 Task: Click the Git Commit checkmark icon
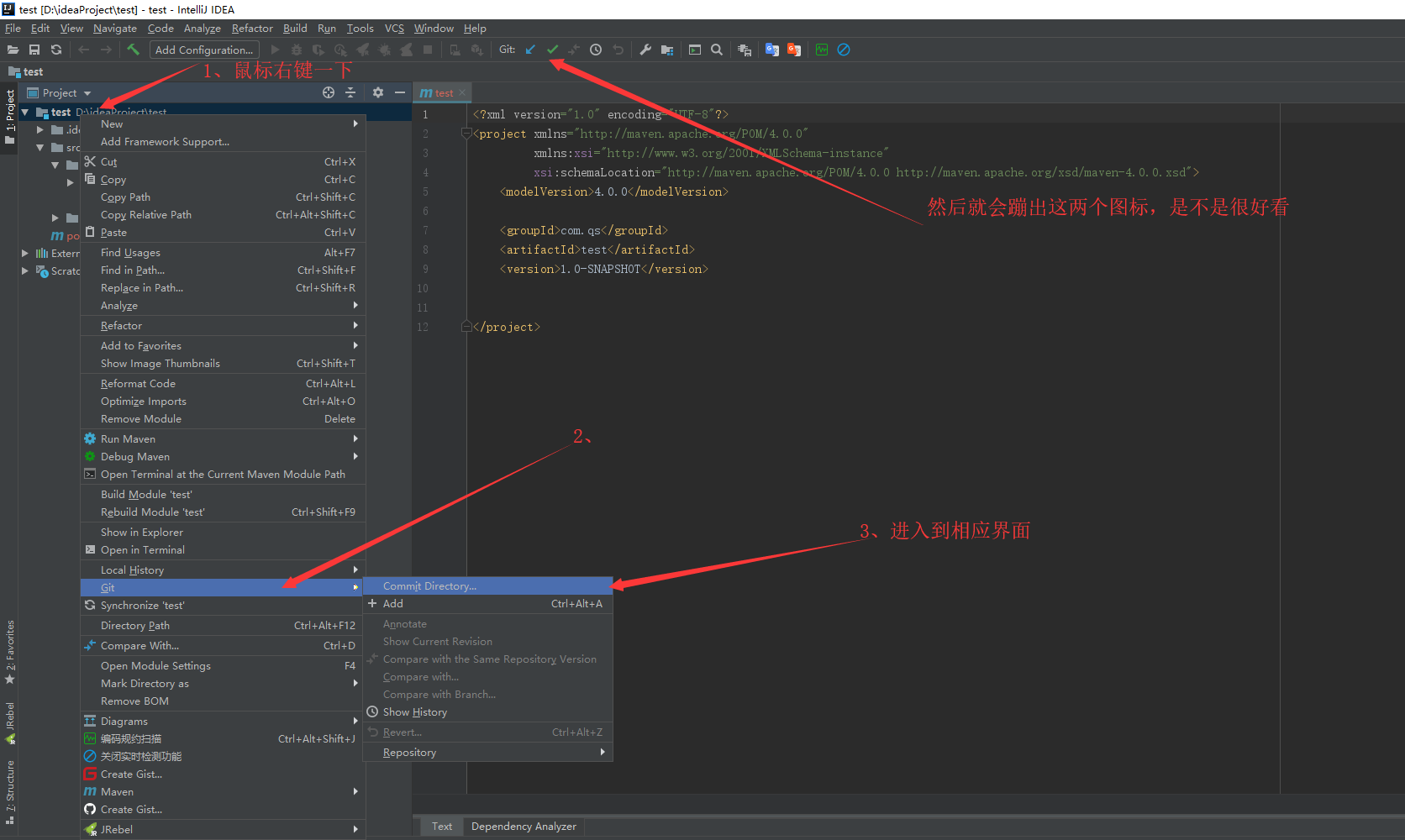(552, 50)
